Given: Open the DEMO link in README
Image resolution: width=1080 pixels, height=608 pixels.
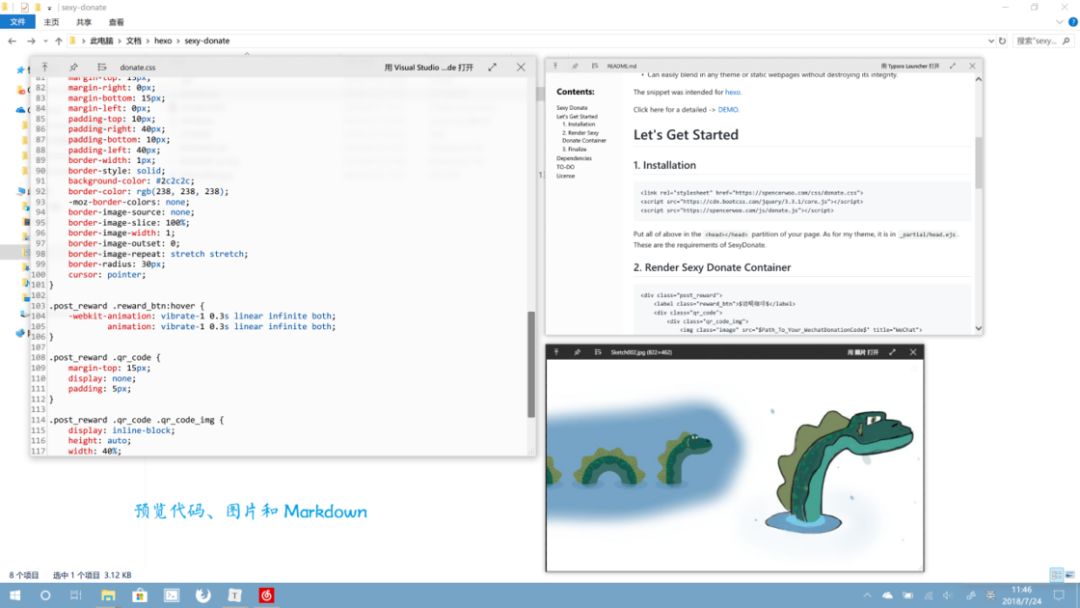Looking at the screenshot, I should 728,109.
